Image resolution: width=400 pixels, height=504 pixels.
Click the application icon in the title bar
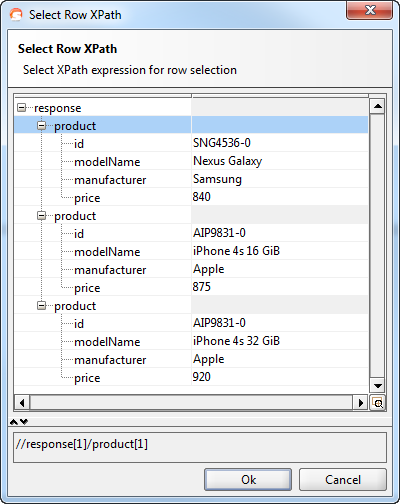tap(16, 15)
